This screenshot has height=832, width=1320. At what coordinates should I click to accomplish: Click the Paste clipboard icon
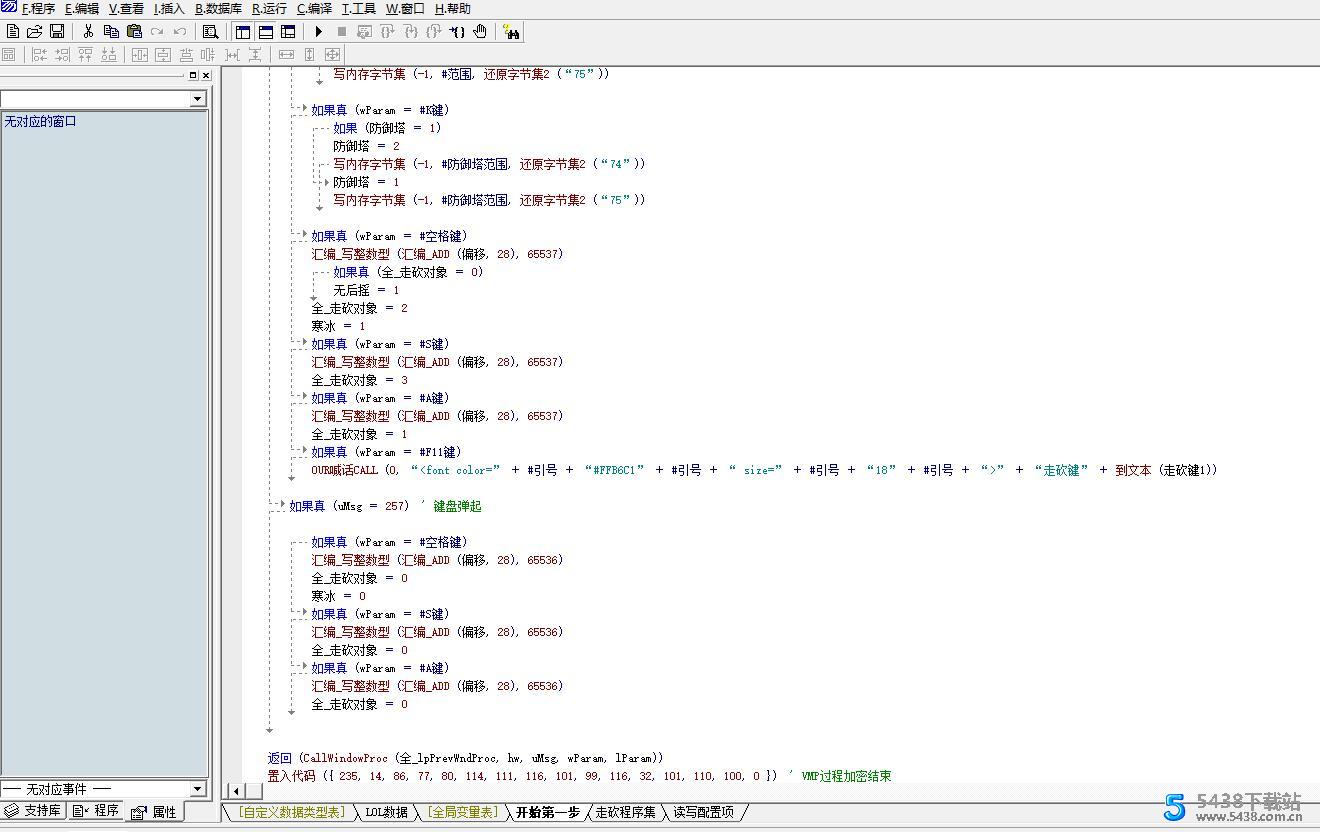(134, 32)
